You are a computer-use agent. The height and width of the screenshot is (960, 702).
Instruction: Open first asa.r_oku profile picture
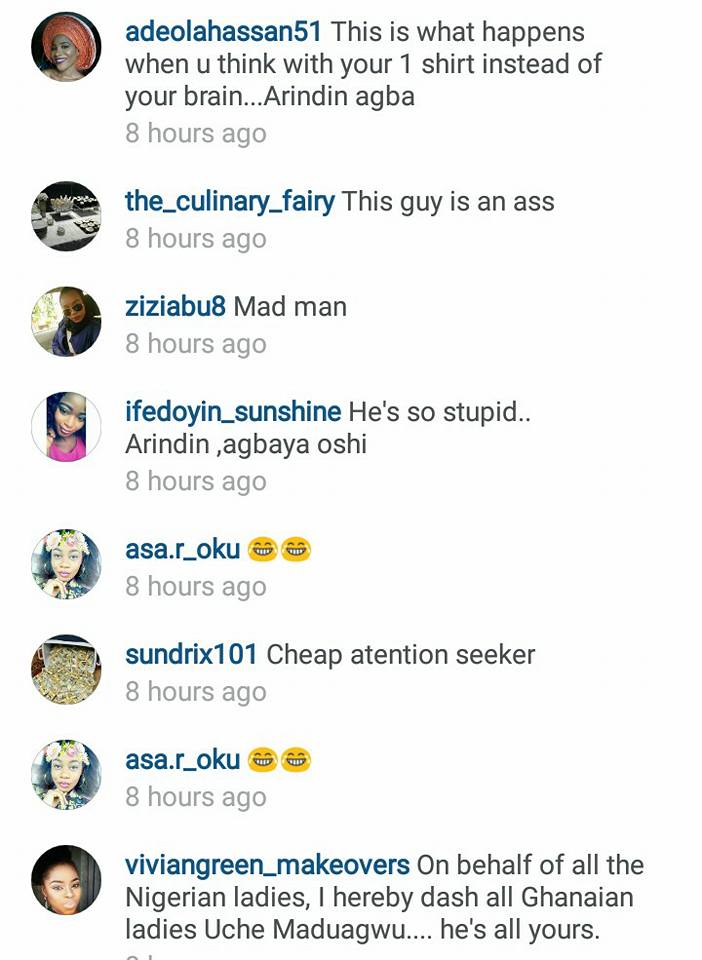pos(66,564)
